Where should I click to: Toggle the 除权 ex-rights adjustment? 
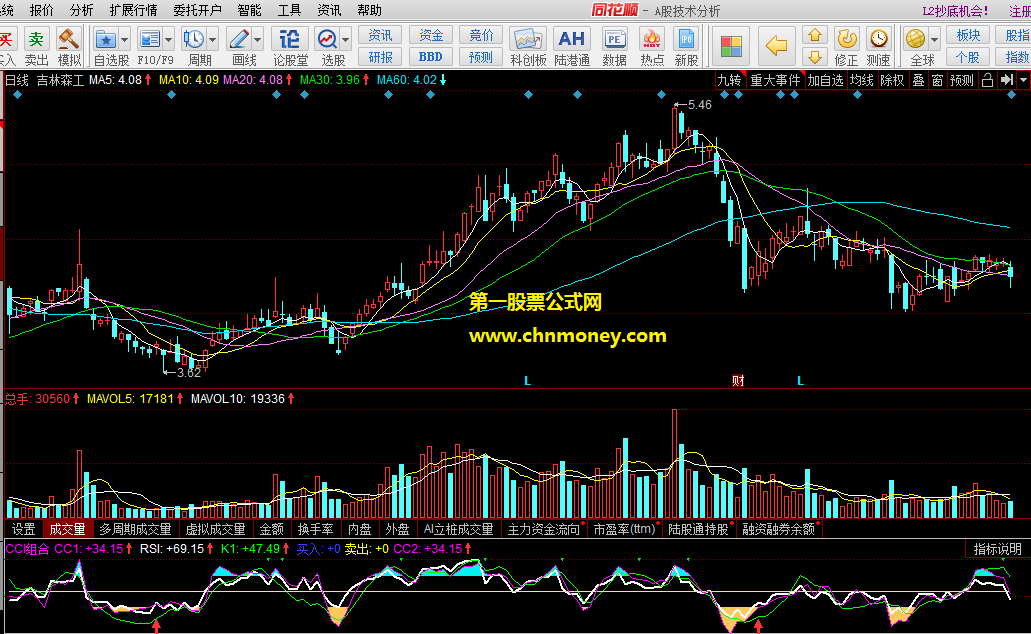pyautogui.click(x=892, y=80)
